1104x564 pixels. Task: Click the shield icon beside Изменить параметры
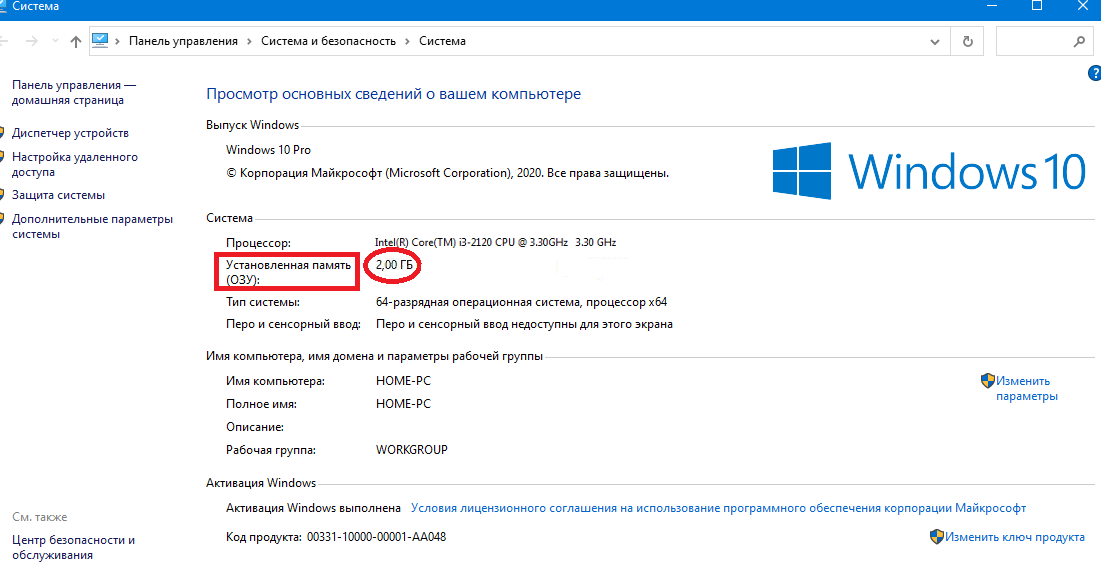987,381
